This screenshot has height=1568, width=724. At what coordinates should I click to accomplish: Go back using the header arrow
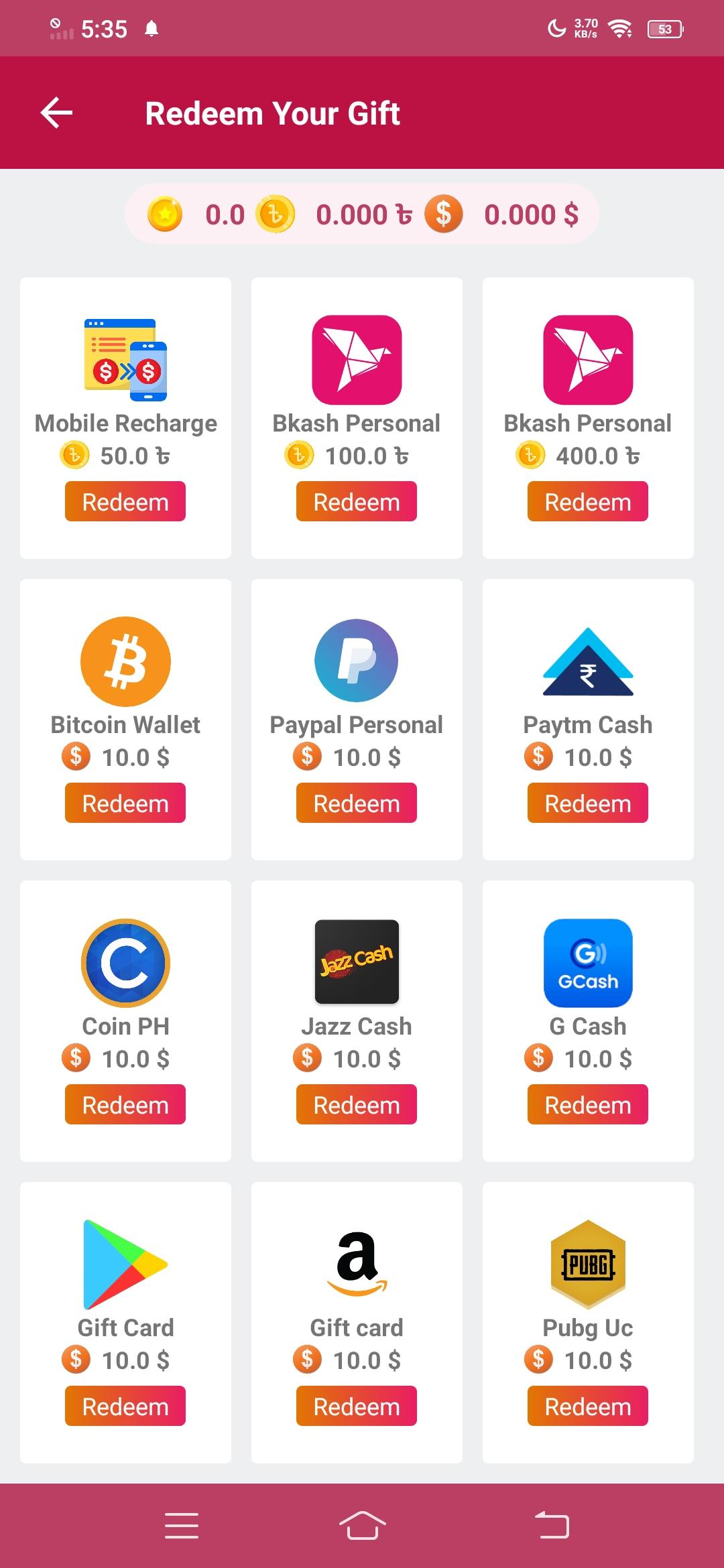[x=56, y=113]
